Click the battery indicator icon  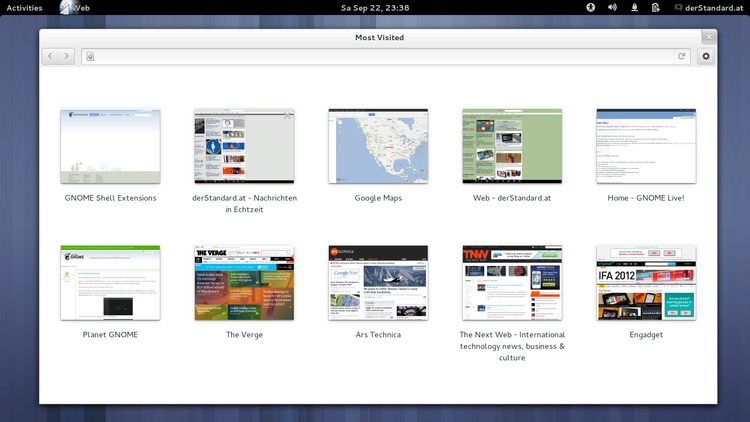656,7
